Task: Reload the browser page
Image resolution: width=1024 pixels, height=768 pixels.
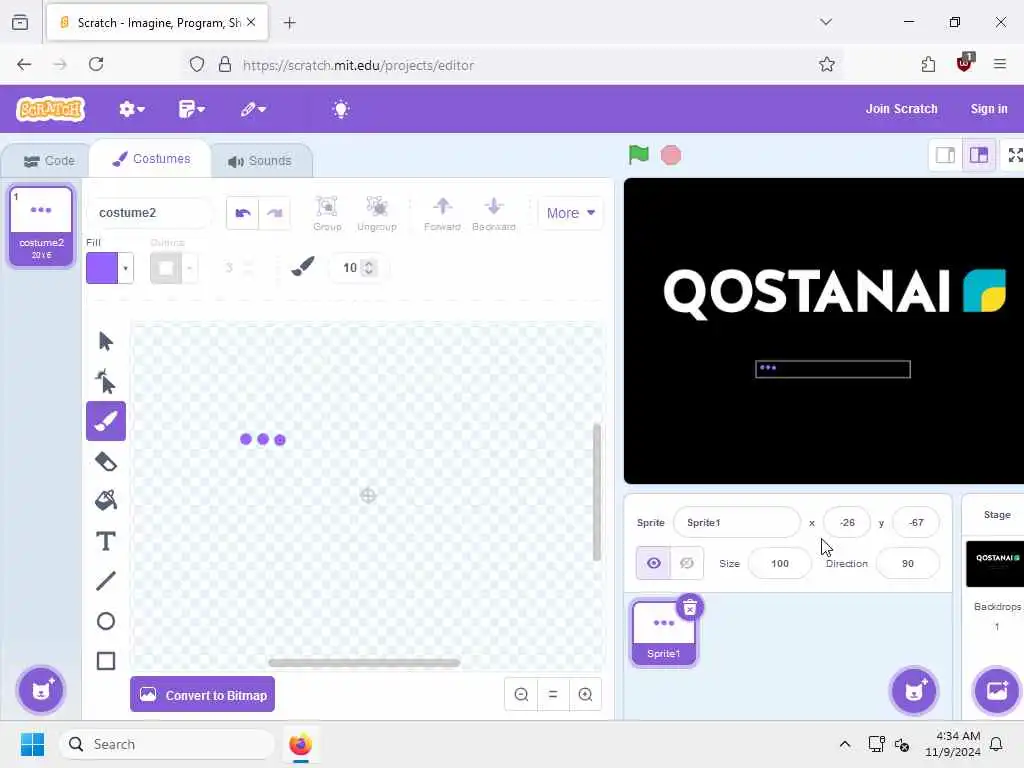Action: [96, 65]
